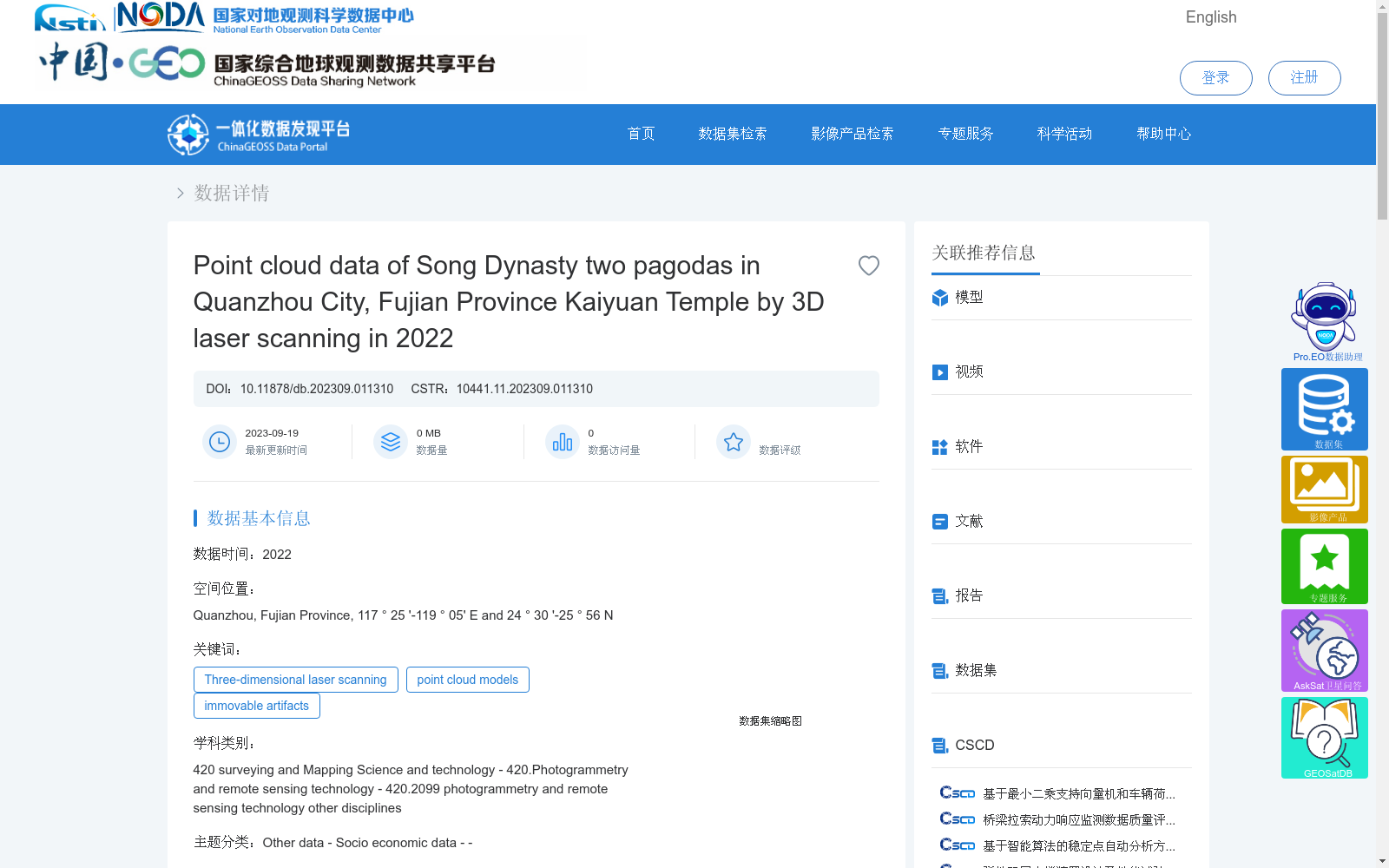Viewport: 1389px width, 868px height.
Task: Open 科学活动 navigation item
Action: tap(1064, 134)
